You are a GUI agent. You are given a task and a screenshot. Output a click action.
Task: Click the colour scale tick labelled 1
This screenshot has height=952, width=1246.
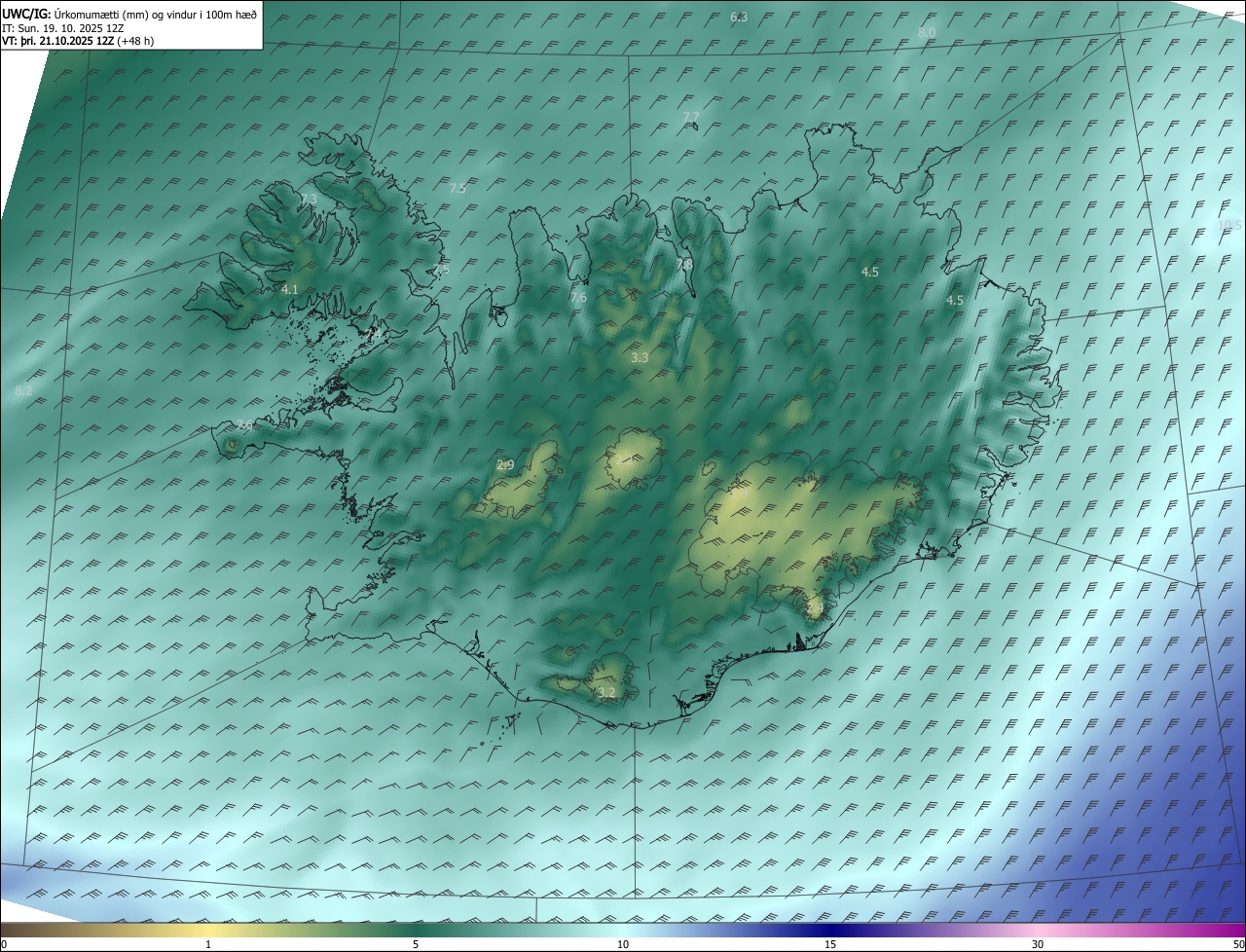click(208, 944)
